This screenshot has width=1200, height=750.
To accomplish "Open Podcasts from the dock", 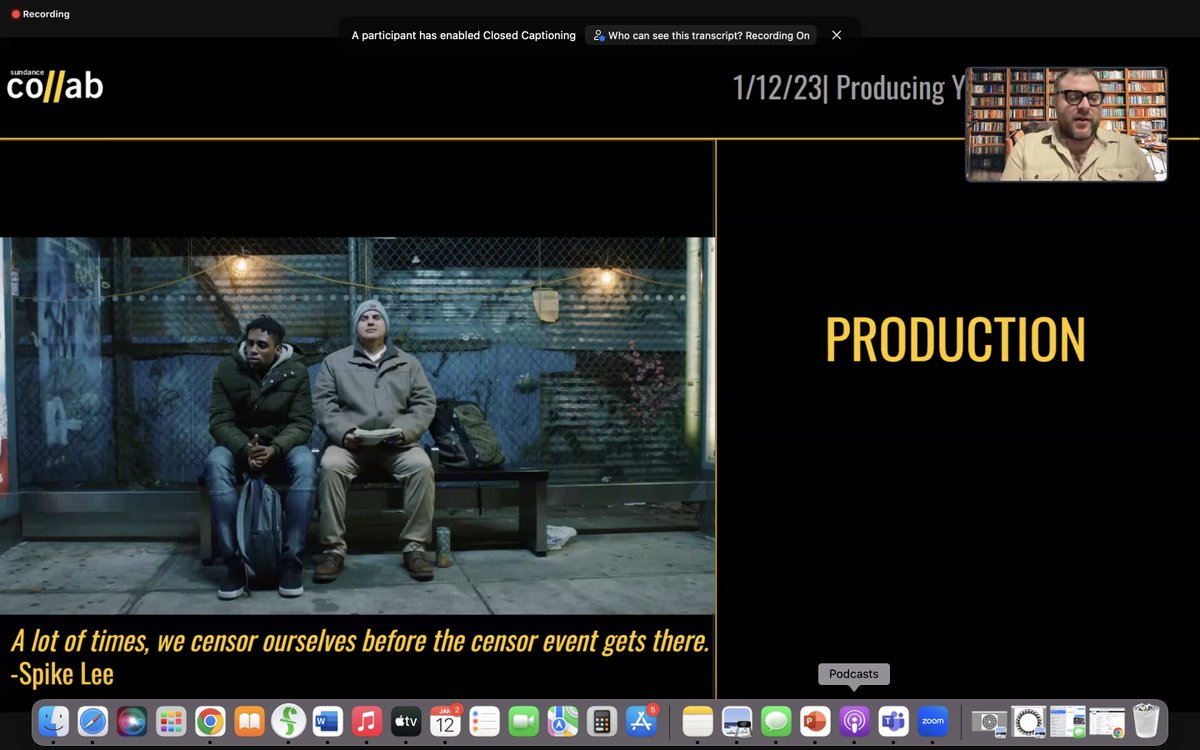I will tap(854, 721).
